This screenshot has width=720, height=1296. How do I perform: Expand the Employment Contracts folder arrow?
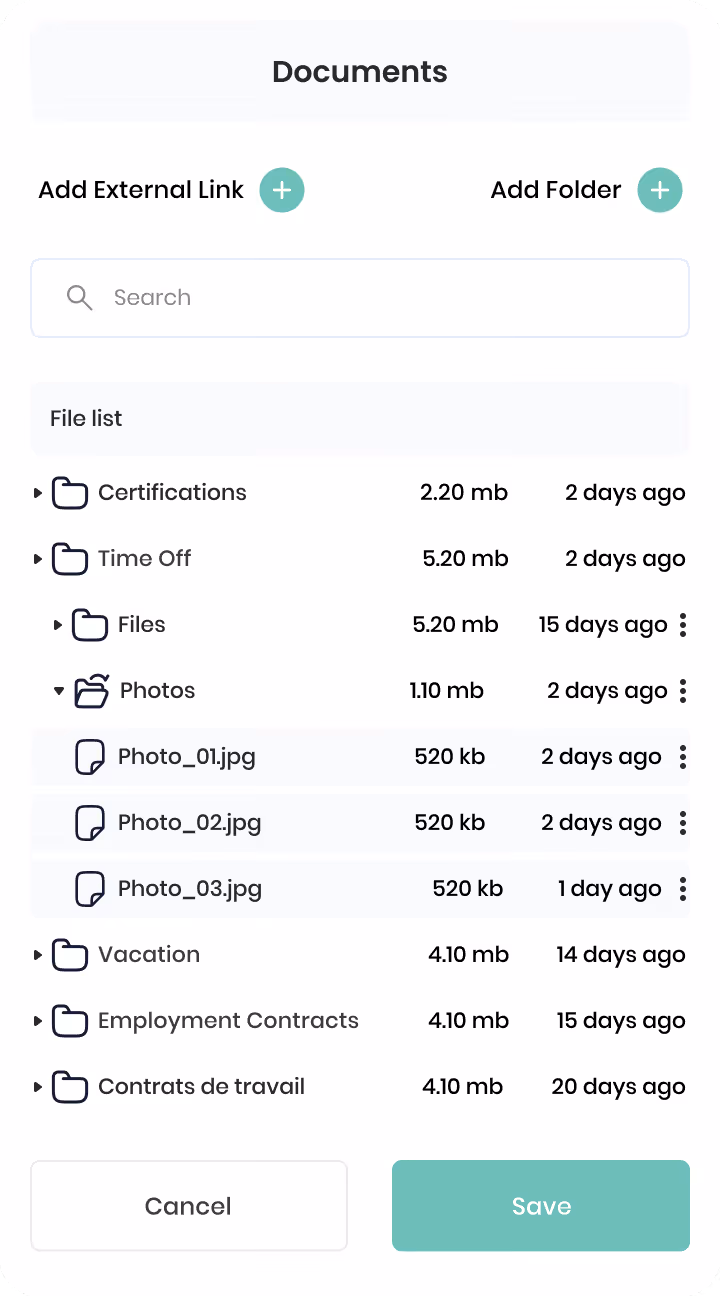[x=38, y=1021]
